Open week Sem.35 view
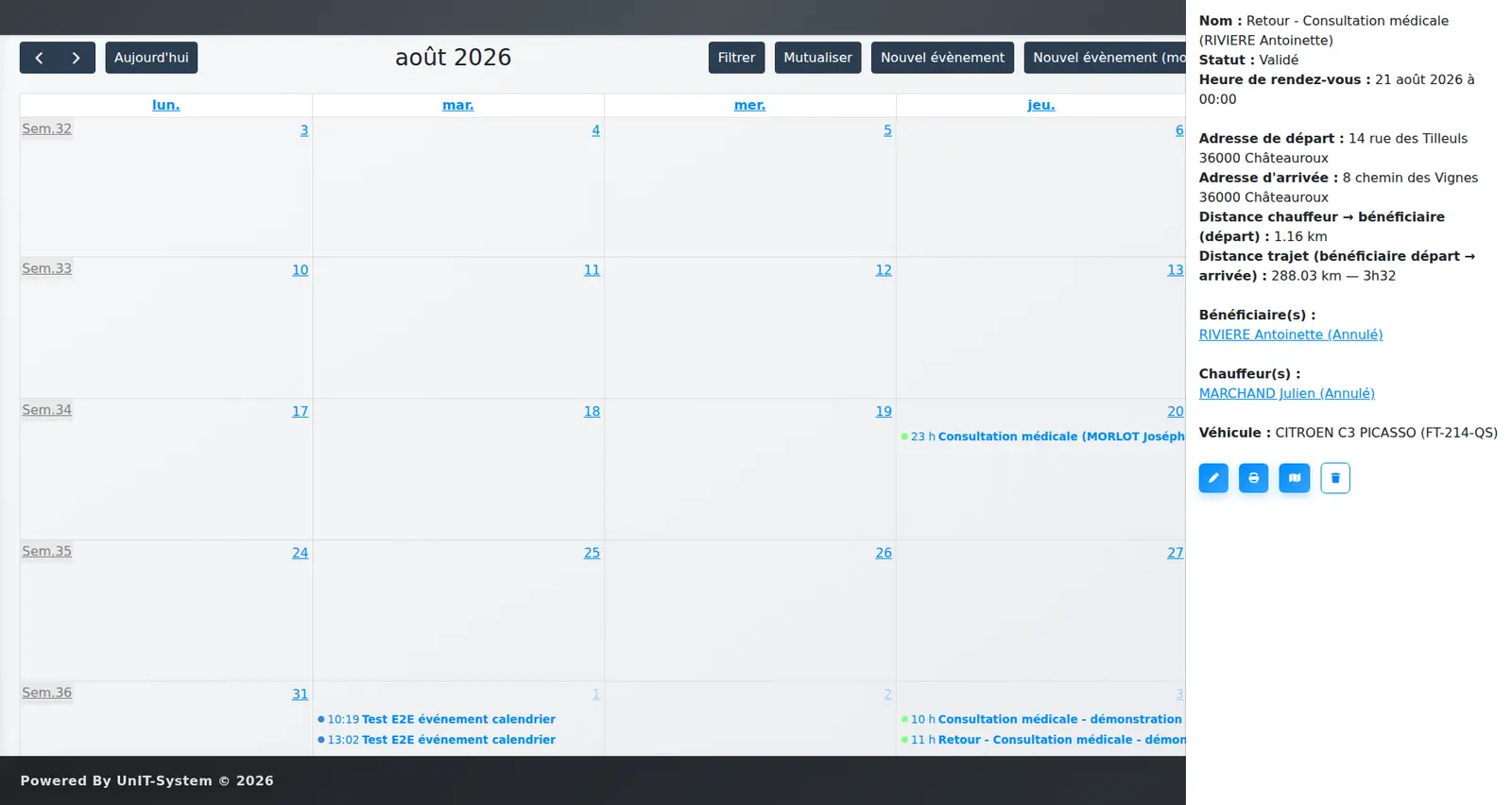Screen dimensions: 1512x805 pos(47,551)
